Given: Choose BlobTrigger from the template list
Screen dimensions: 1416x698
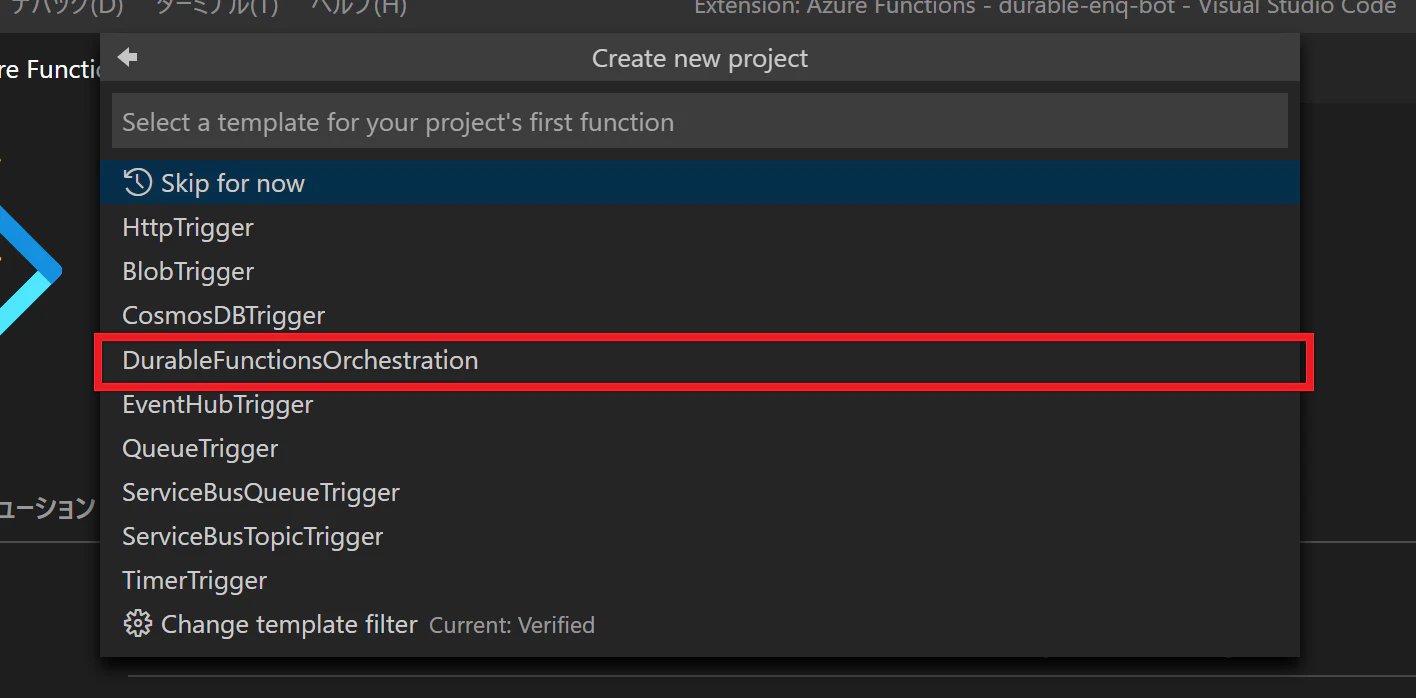Looking at the screenshot, I should [700, 271].
